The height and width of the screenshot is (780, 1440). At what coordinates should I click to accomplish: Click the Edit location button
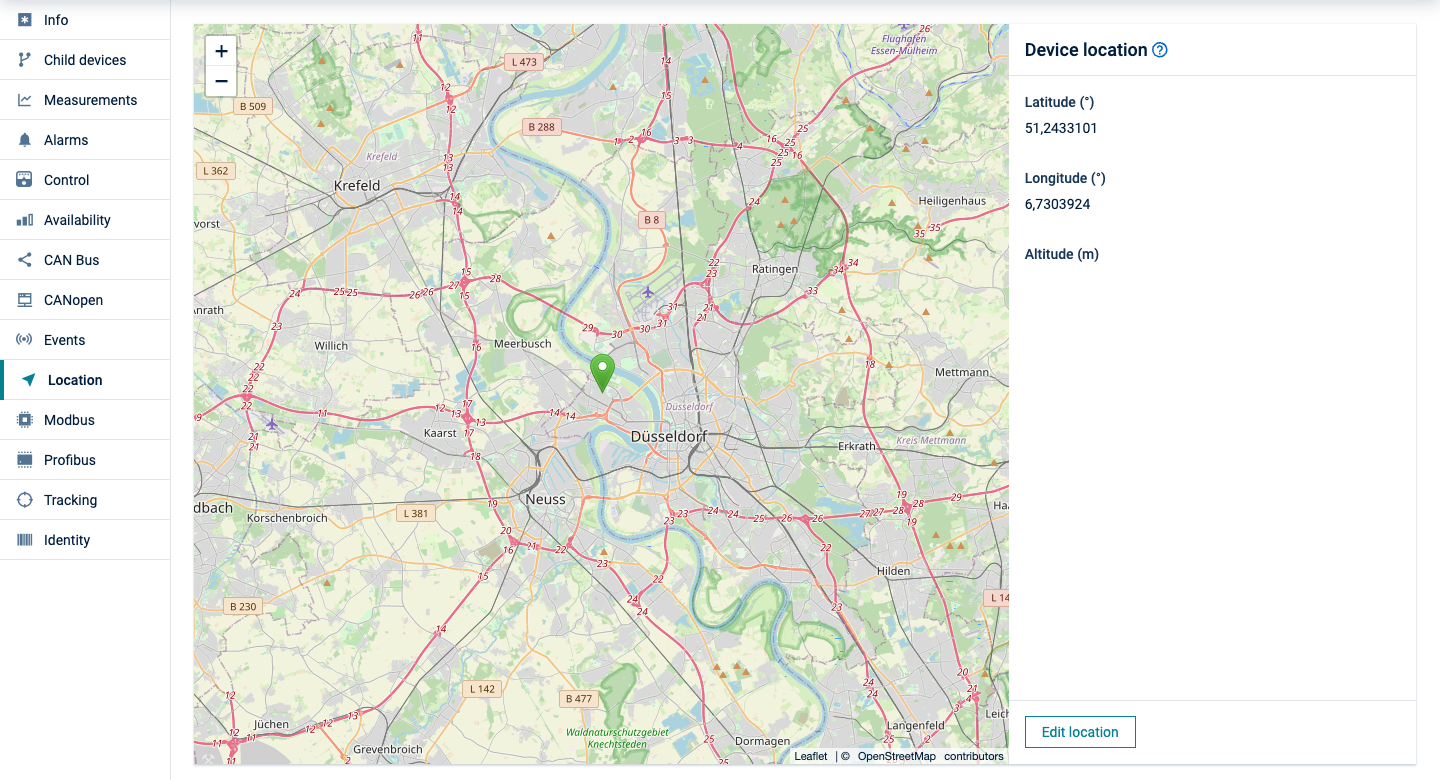[x=1080, y=732]
